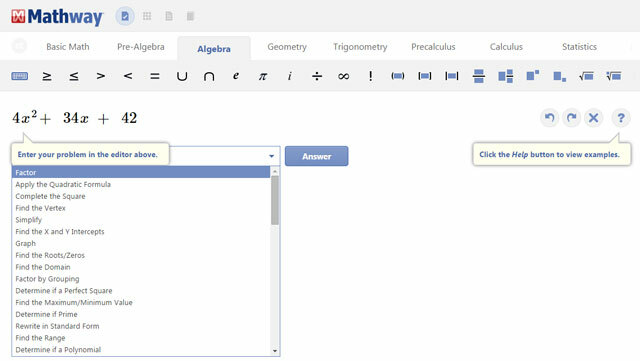Screen dimensions: 640x361
Task: Open Help with the question mark button
Action: (x=620, y=118)
